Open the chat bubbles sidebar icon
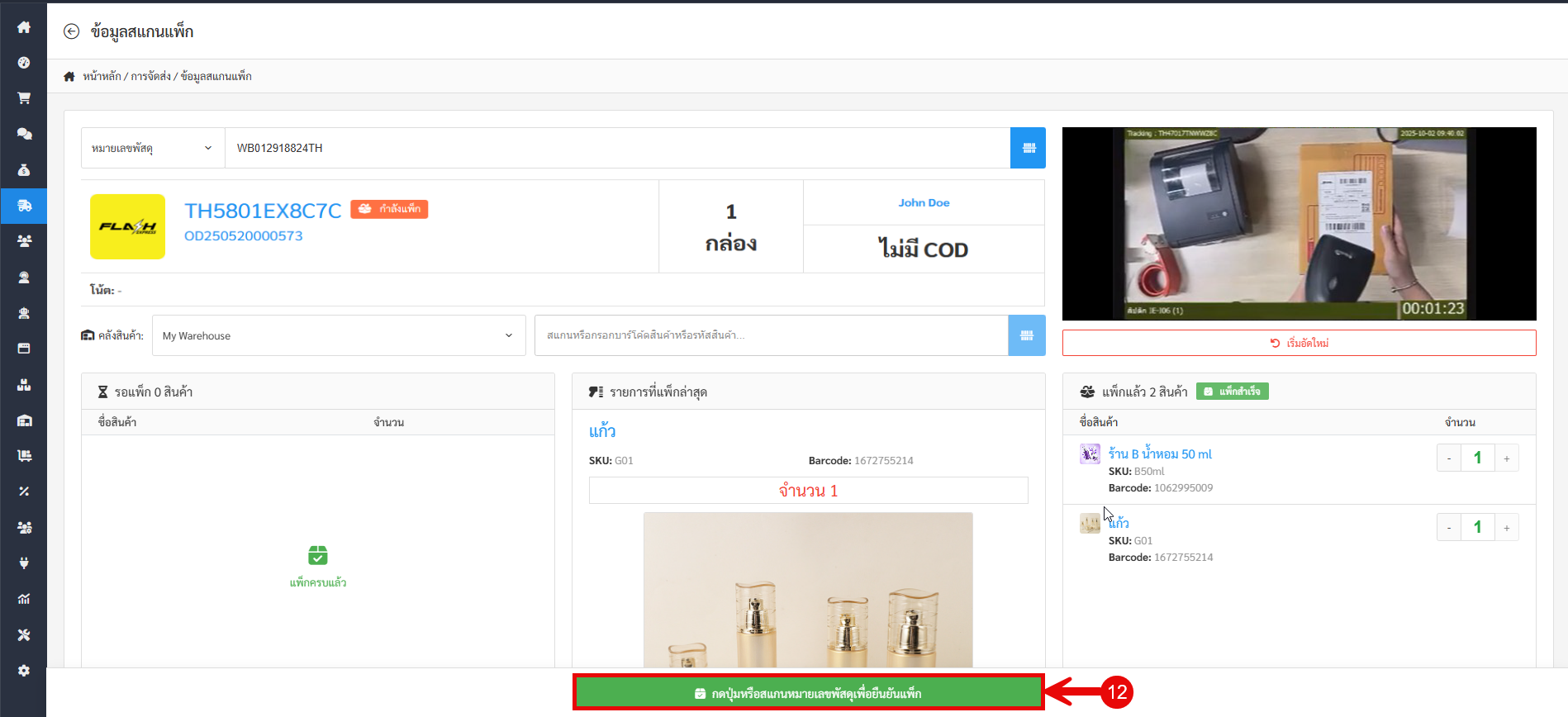 coord(24,134)
